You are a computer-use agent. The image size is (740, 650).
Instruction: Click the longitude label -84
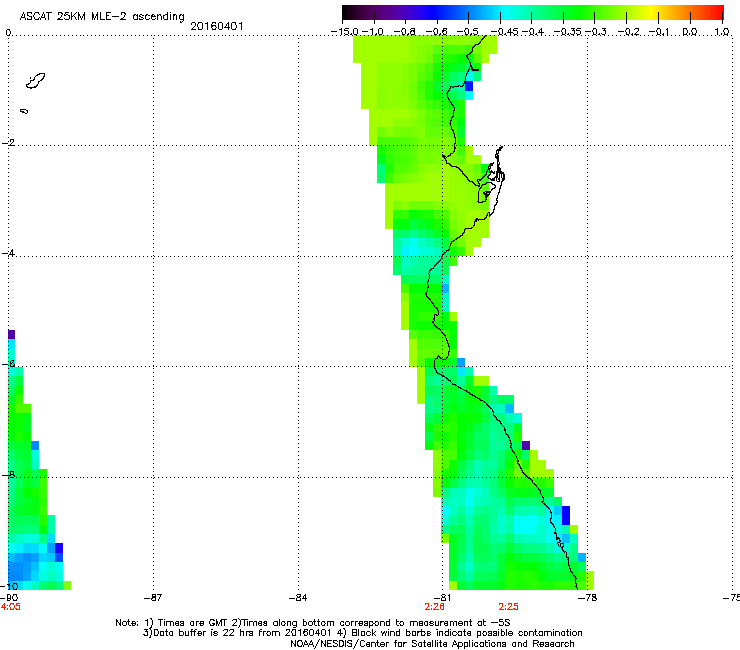(298, 598)
